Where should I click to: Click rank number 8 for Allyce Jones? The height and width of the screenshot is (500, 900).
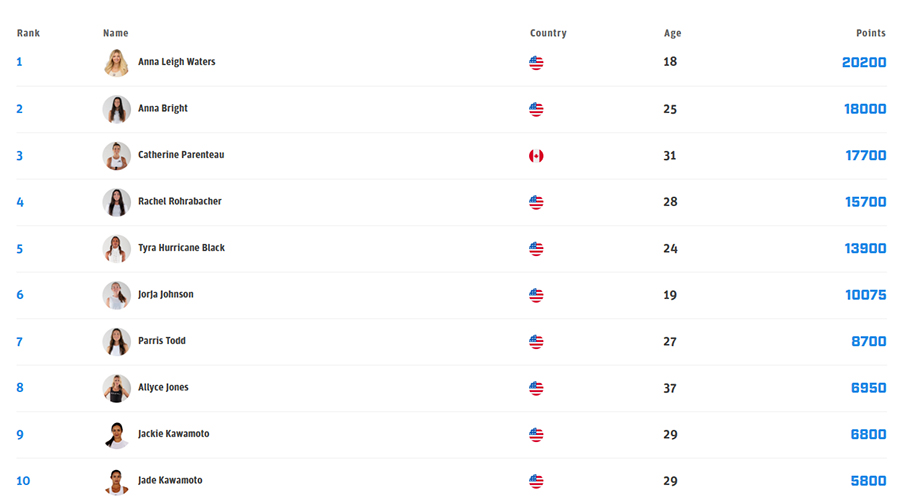click(x=20, y=388)
